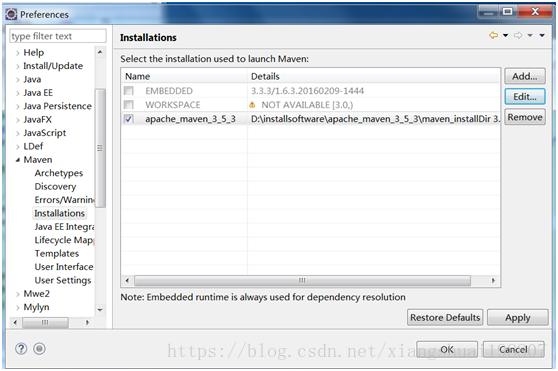Expand the Mylyn tree node

(17, 308)
